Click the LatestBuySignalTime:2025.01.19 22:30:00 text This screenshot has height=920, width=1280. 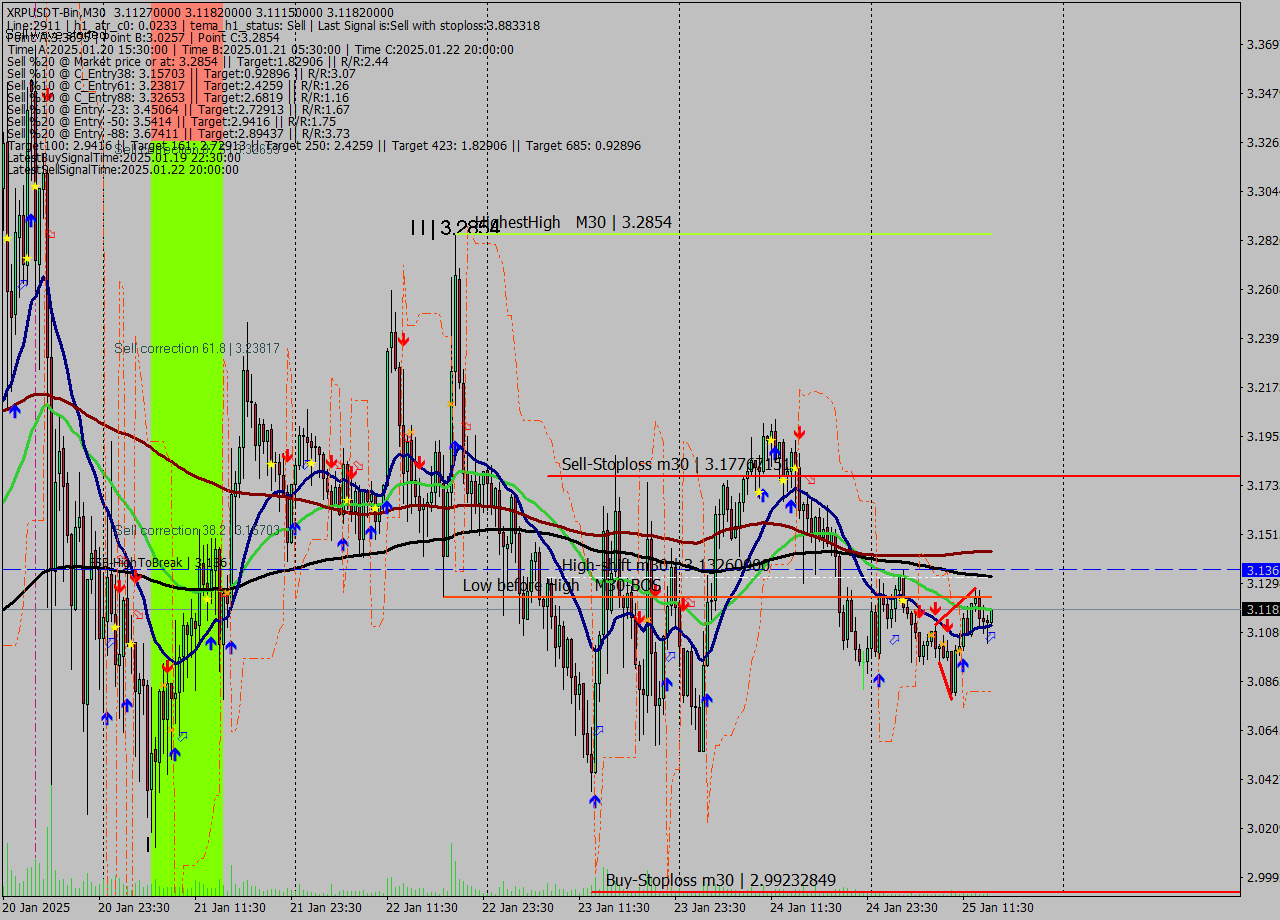point(124,157)
